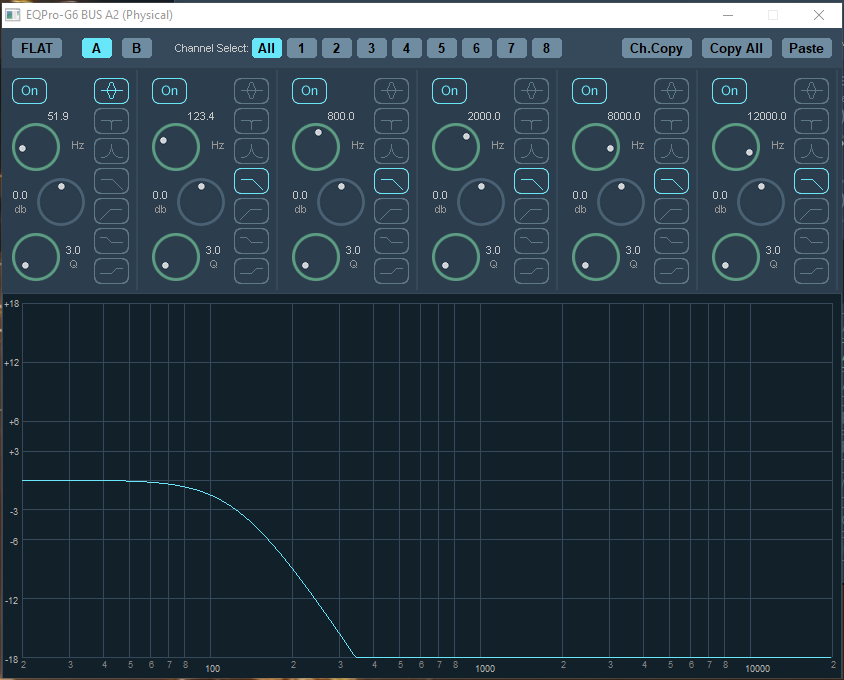
Task: Select the band-pass peak icon in the 8000.0 Hz band
Action: click(671, 151)
